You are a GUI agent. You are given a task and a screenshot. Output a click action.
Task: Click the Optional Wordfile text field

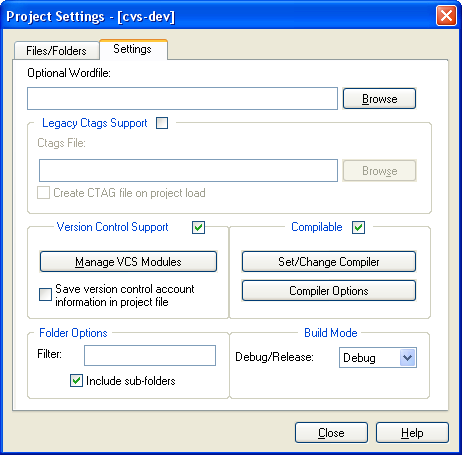[x=182, y=98]
